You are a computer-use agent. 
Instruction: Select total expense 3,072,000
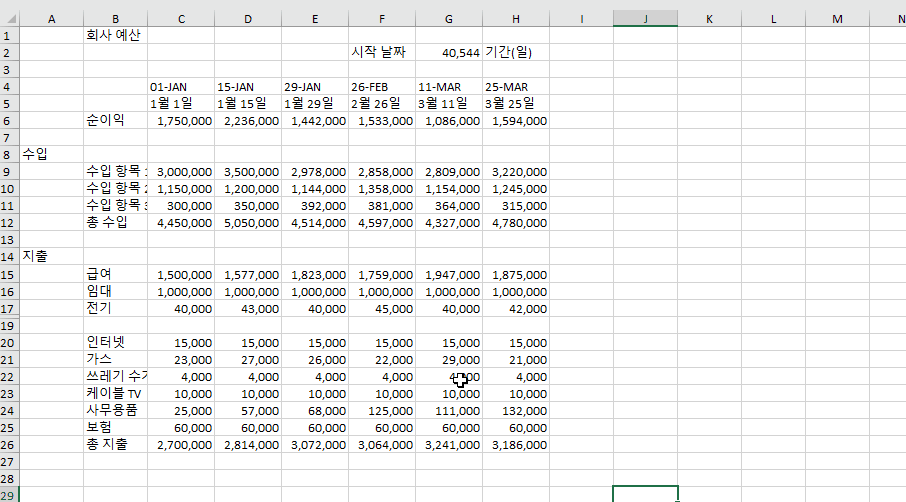click(315, 445)
